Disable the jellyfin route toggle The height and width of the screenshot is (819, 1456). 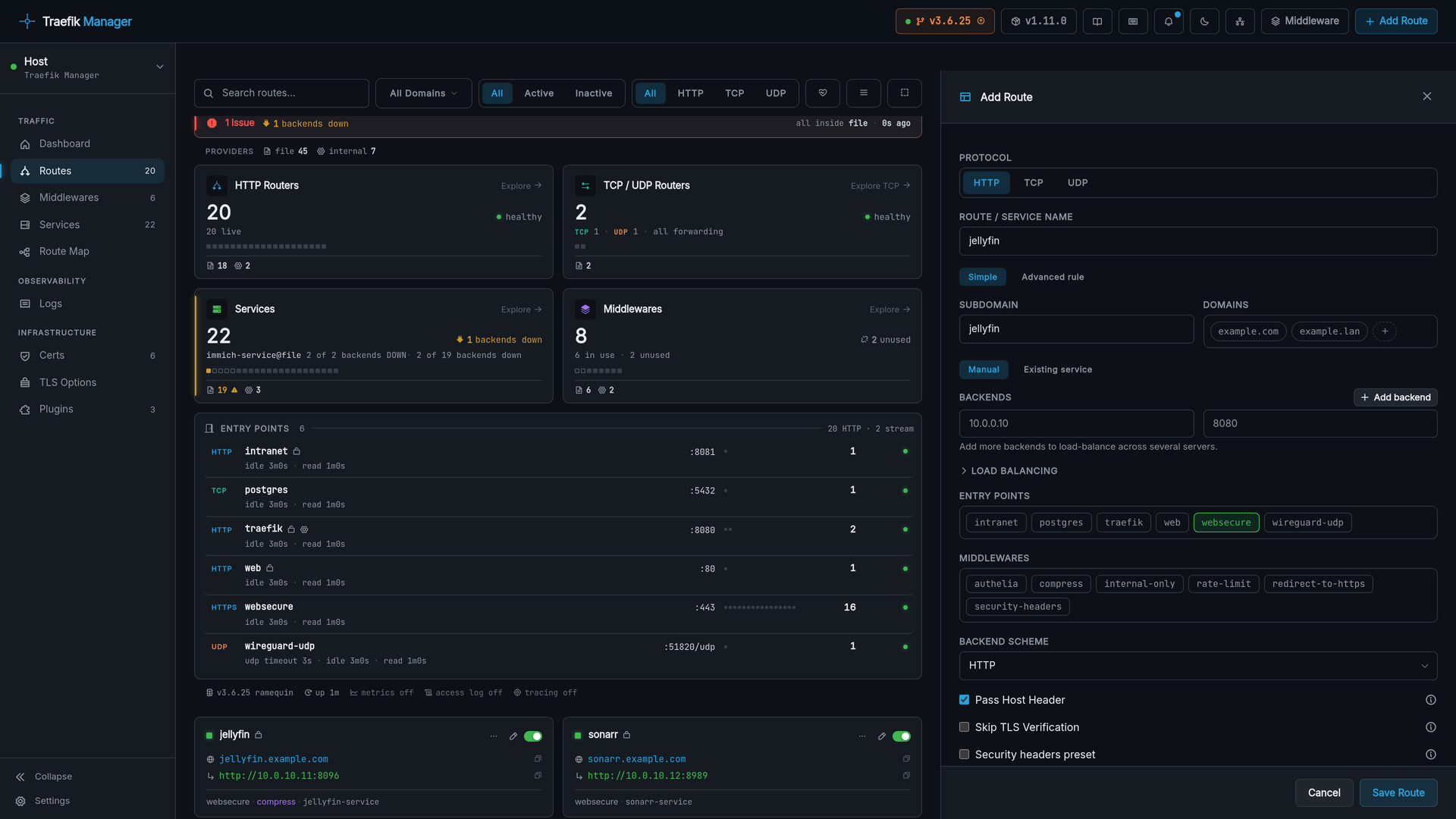533,736
